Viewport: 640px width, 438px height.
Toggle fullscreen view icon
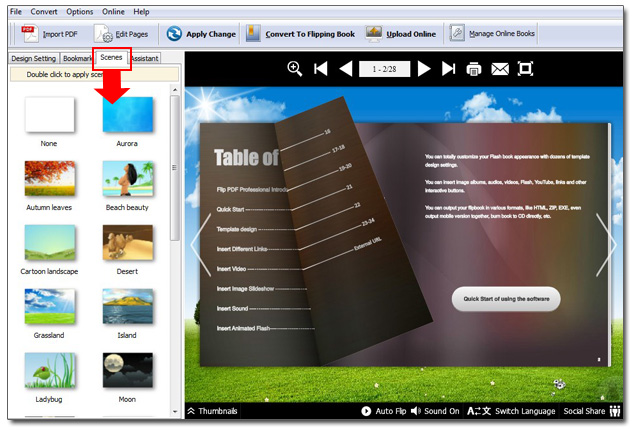525,69
